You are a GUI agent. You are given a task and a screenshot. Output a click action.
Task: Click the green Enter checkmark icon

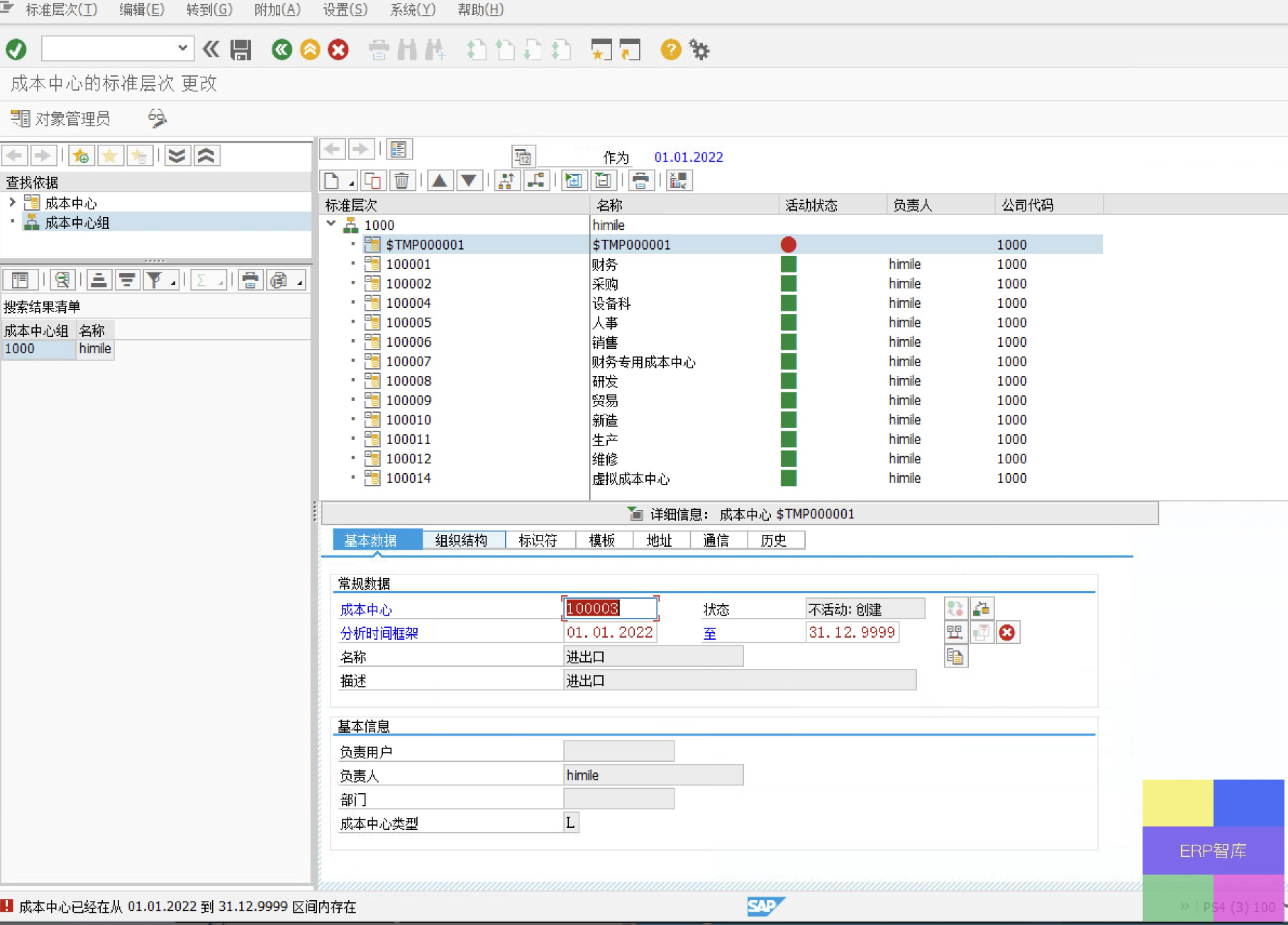click(16, 50)
